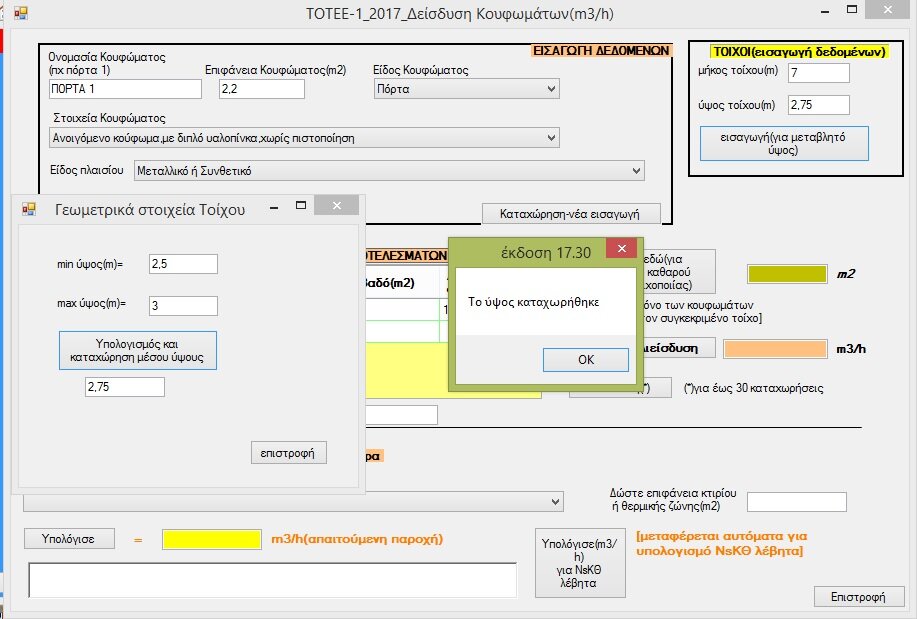Close the έκδοση 17.30 message dialog

621,249
